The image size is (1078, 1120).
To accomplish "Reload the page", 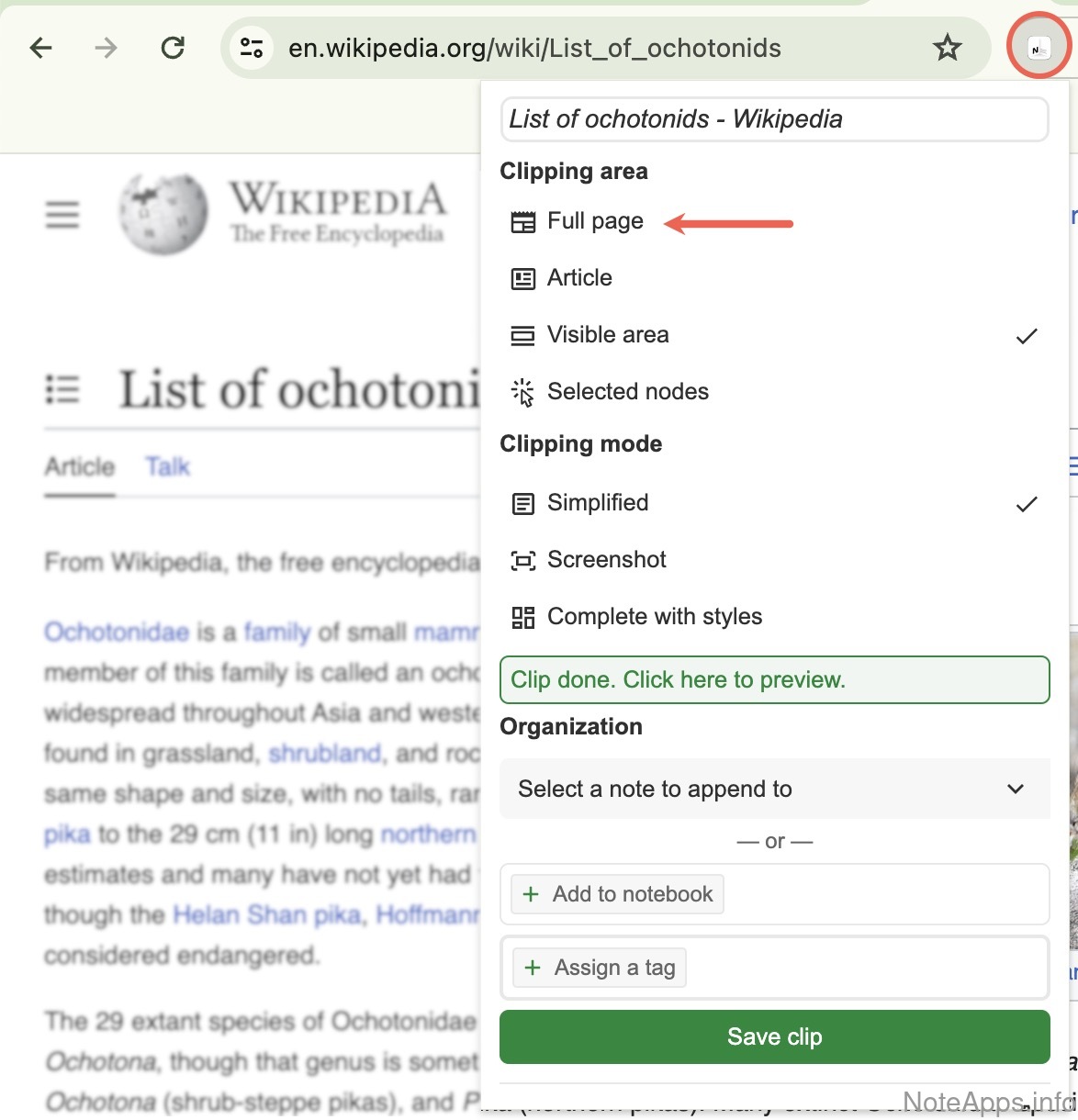I will [173, 48].
